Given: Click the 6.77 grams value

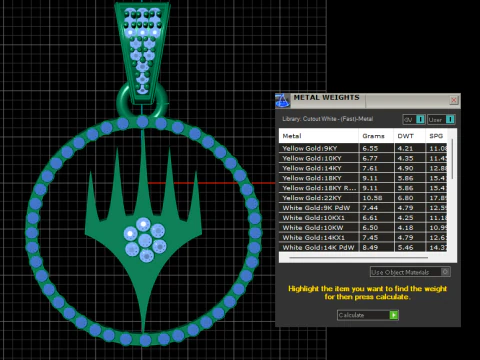Looking at the screenshot, I should (370, 158).
